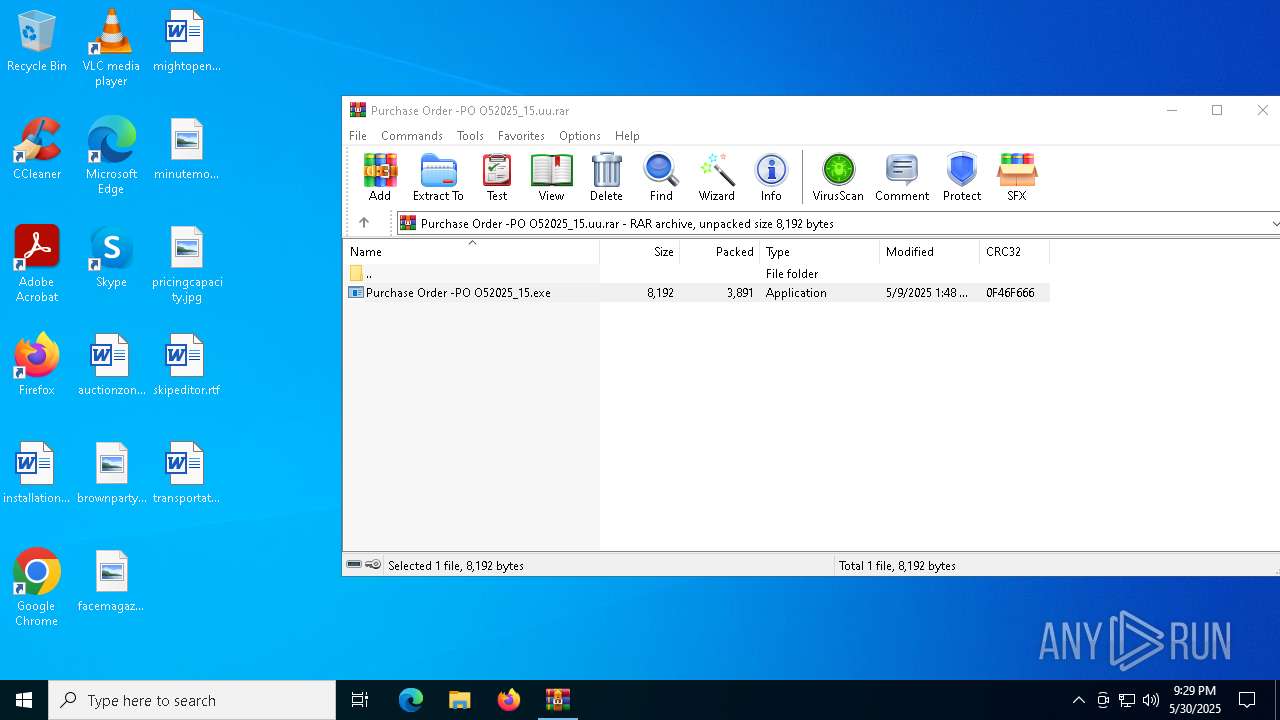Run the Test archive tool
The image size is (1280, 720).
(x=497, y=178)
